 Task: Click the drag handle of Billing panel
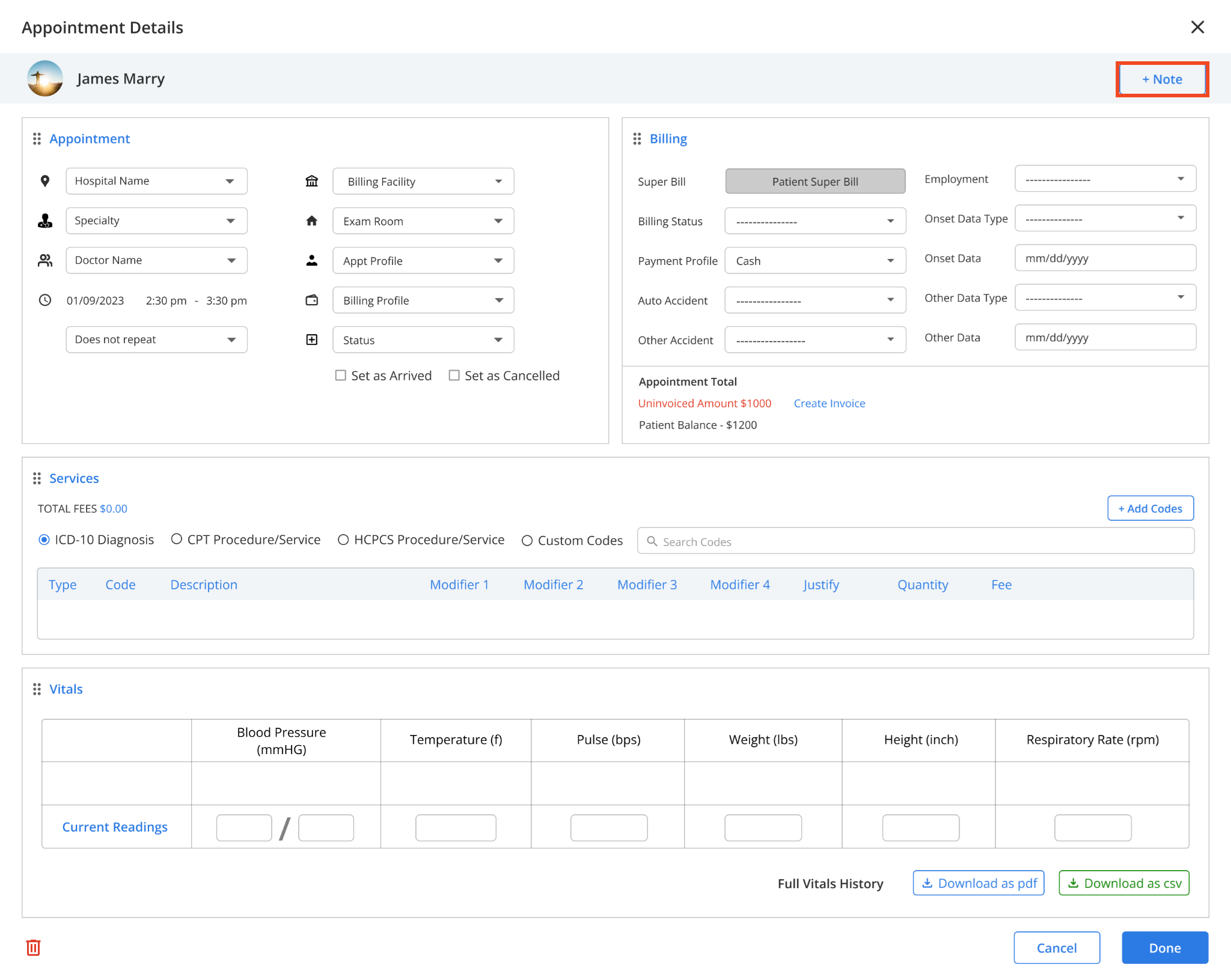(x=637, y=139)
